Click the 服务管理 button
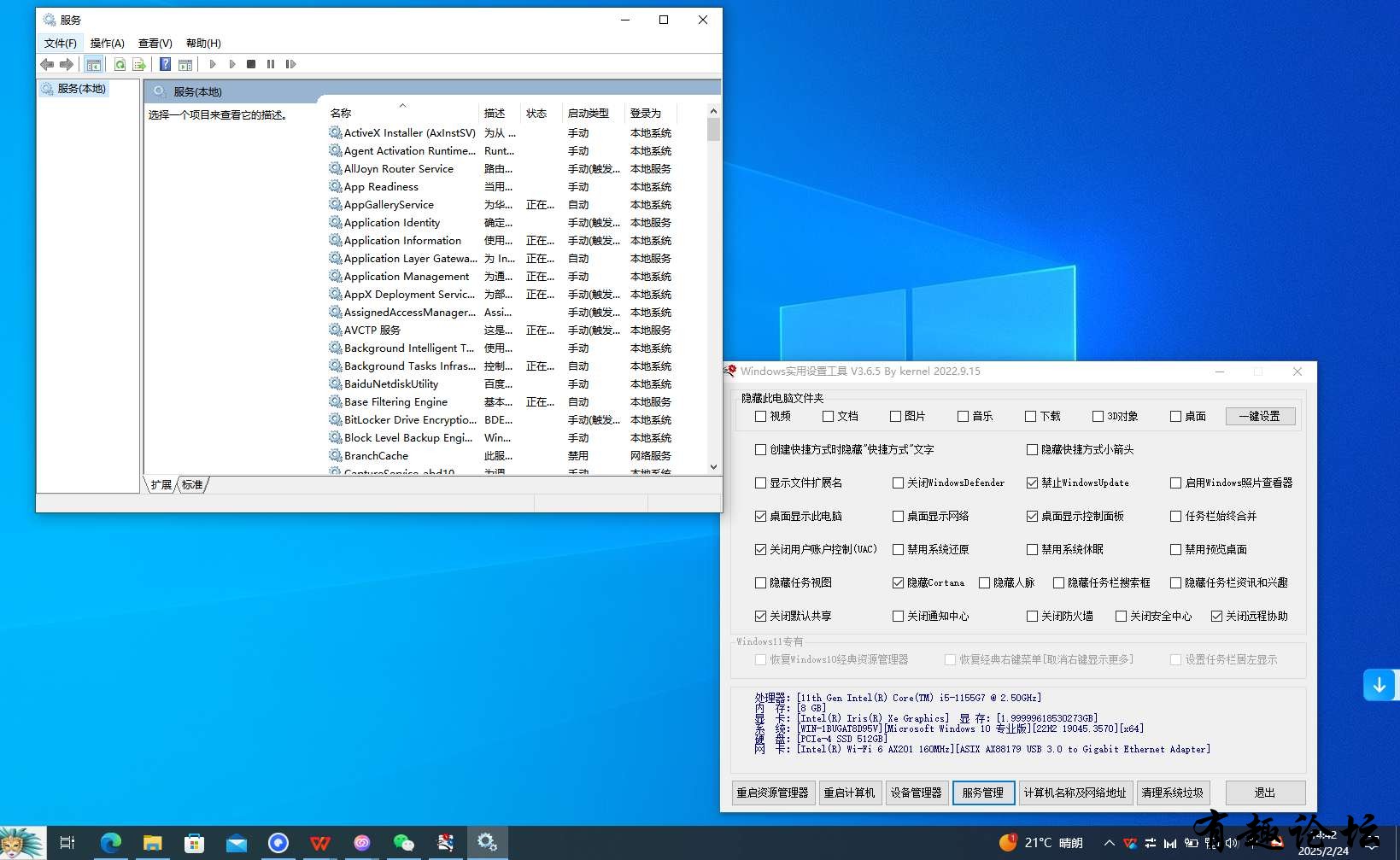The image size is (1400, 860). point(983,793)
